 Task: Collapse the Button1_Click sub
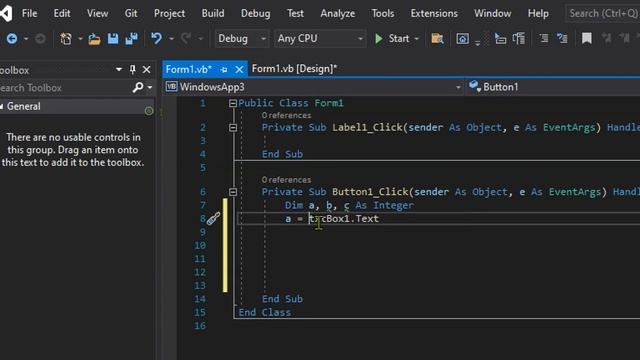(233, 192)
